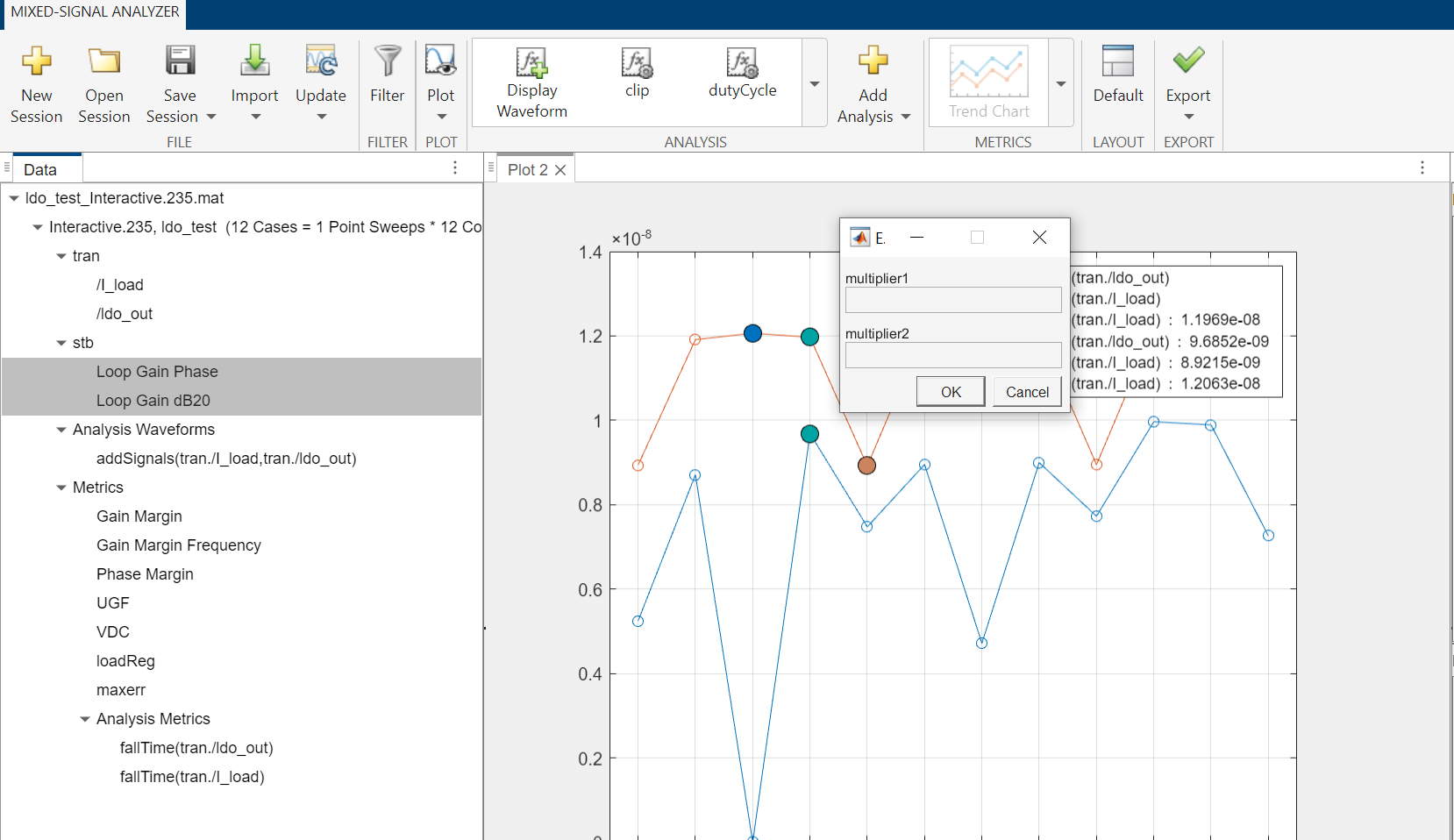This screenshot has width=1454, height=840.
Task: Expand the analysis gallery dropdown arrow
Action: [x=814, y=84]
